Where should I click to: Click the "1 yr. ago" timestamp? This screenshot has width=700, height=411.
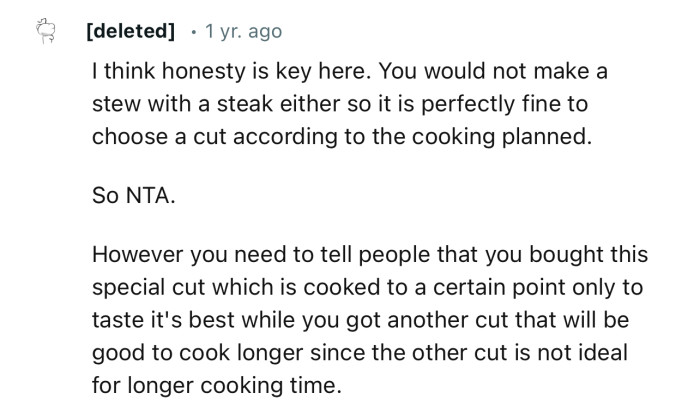click(243, 31)
